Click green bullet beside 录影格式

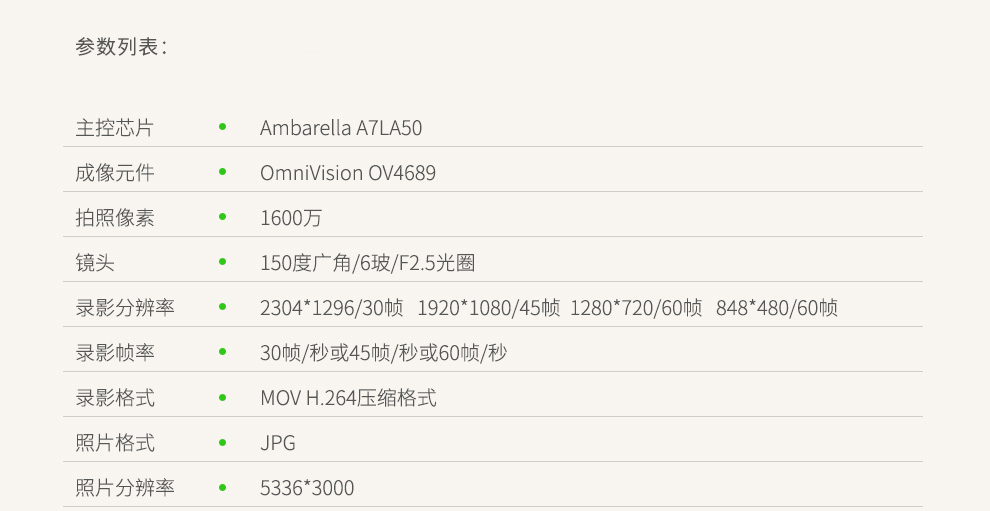click(222, 397)
